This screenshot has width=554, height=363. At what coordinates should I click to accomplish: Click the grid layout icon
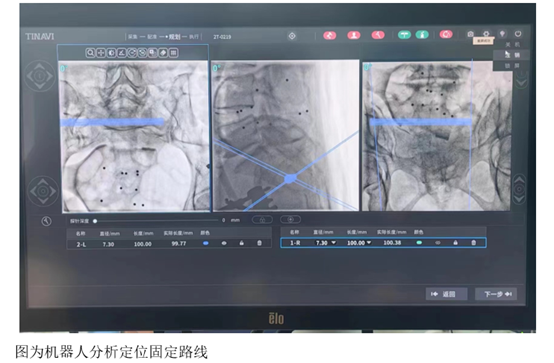coord(173,53)
